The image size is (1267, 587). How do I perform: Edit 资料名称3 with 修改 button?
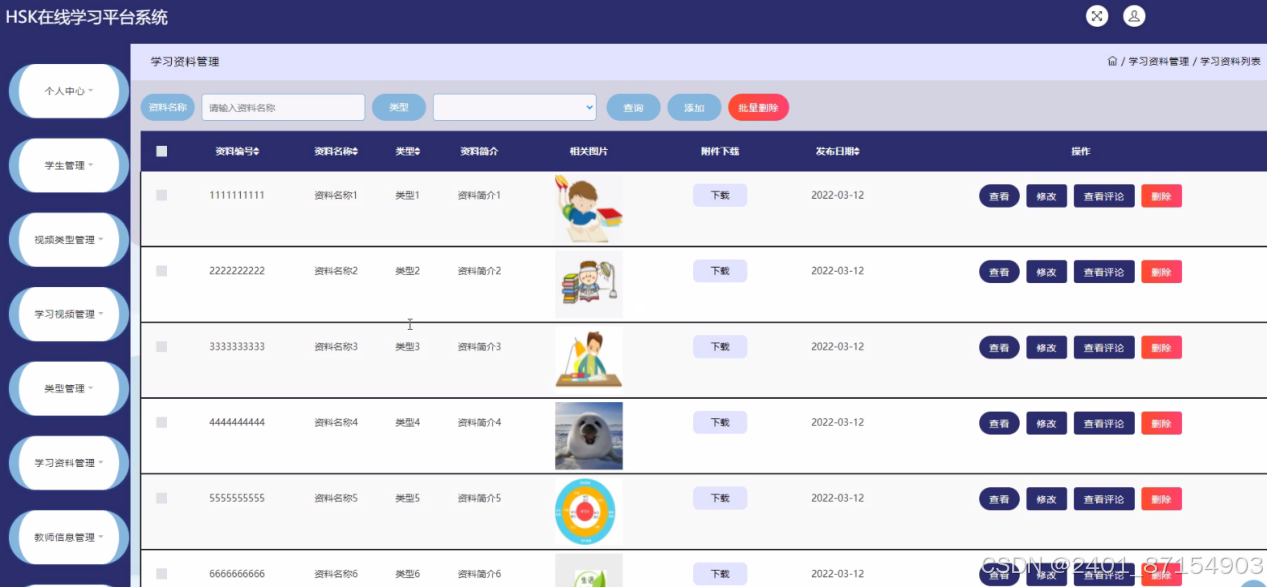[x=1046, y=348]
